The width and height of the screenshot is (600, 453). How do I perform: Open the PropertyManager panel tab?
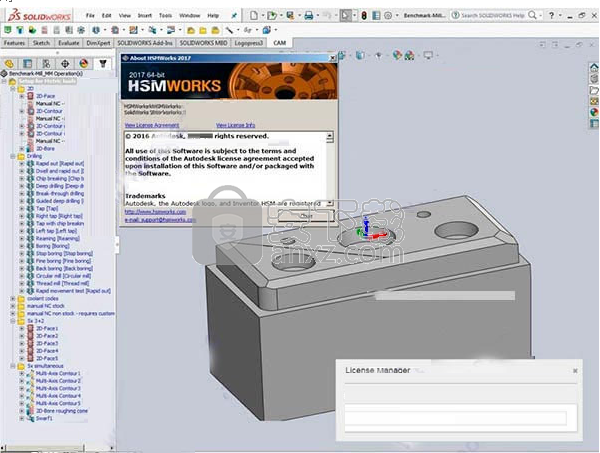(28, 64)
